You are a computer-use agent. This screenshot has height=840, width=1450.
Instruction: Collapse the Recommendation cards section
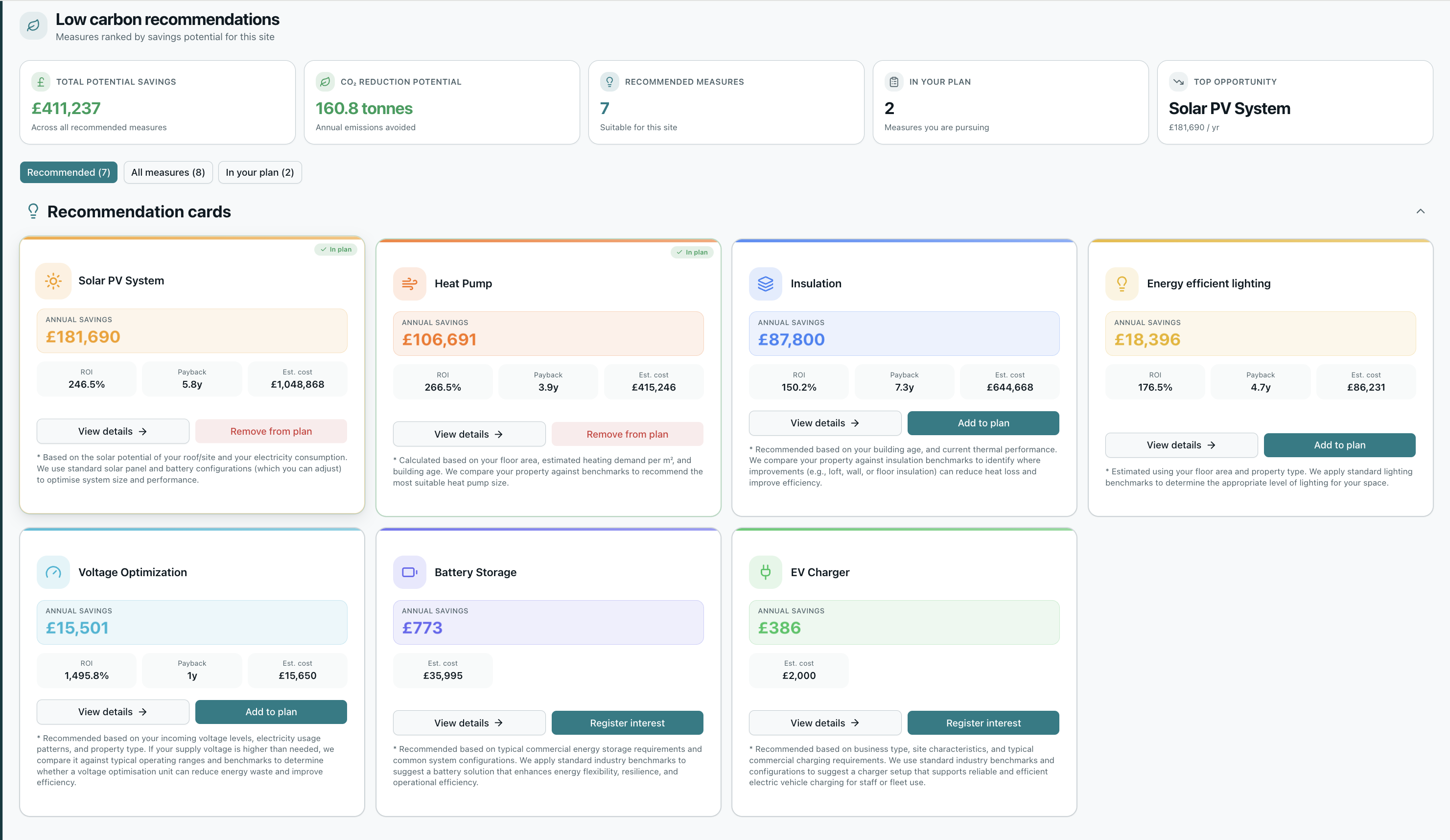(1420, 212)
